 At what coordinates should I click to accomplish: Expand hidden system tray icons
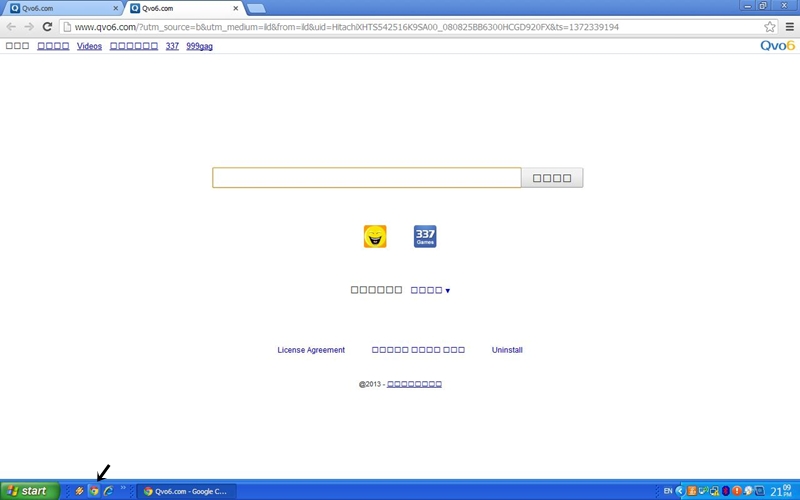(680, 491)
